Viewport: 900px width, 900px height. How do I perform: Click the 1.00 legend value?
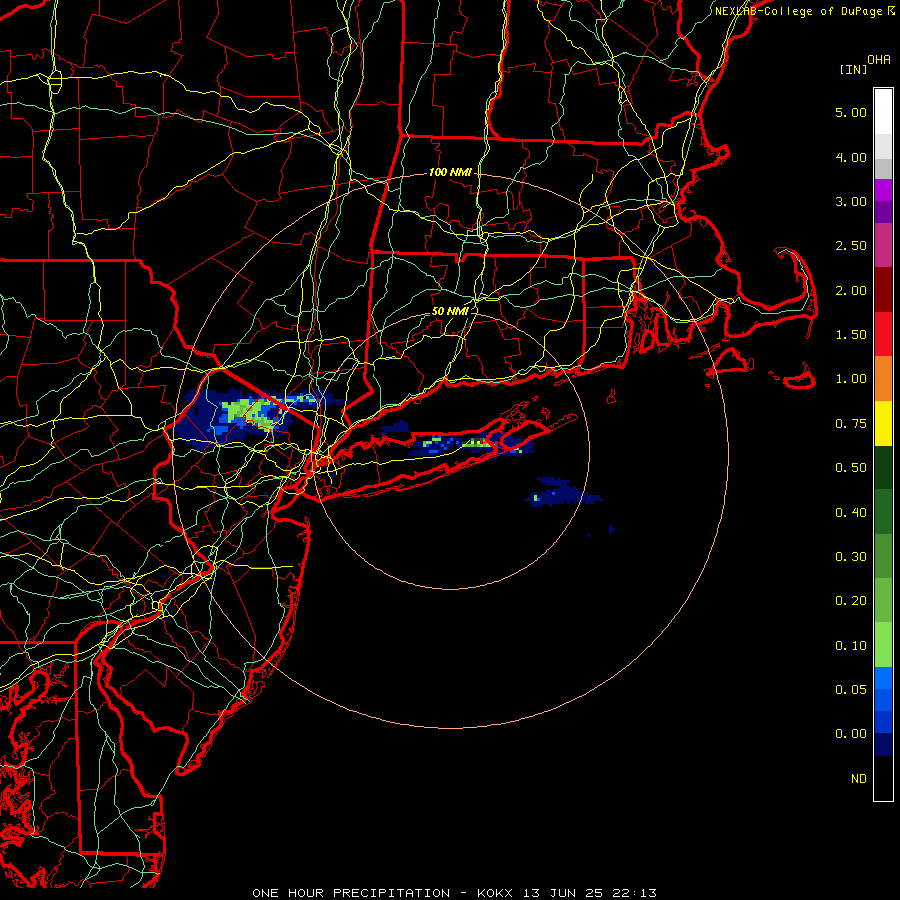tap(851, 379)
